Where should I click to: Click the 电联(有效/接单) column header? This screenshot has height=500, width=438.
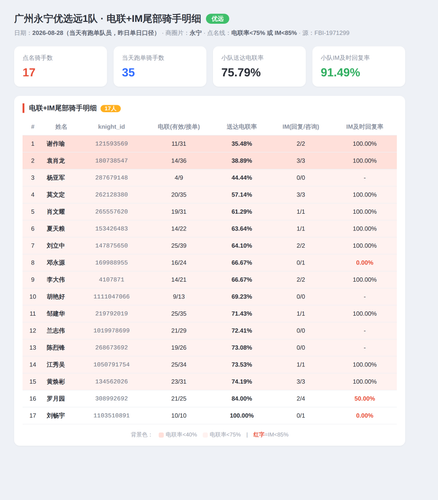pos(179,127)
